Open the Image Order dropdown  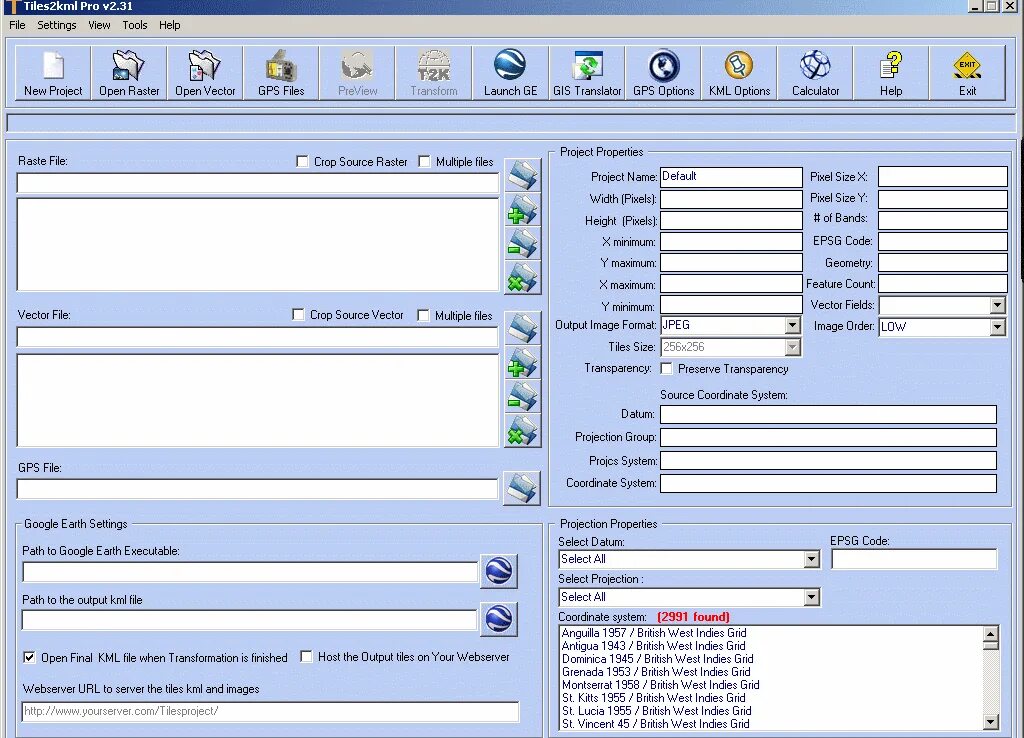click(x=997, y=327)
